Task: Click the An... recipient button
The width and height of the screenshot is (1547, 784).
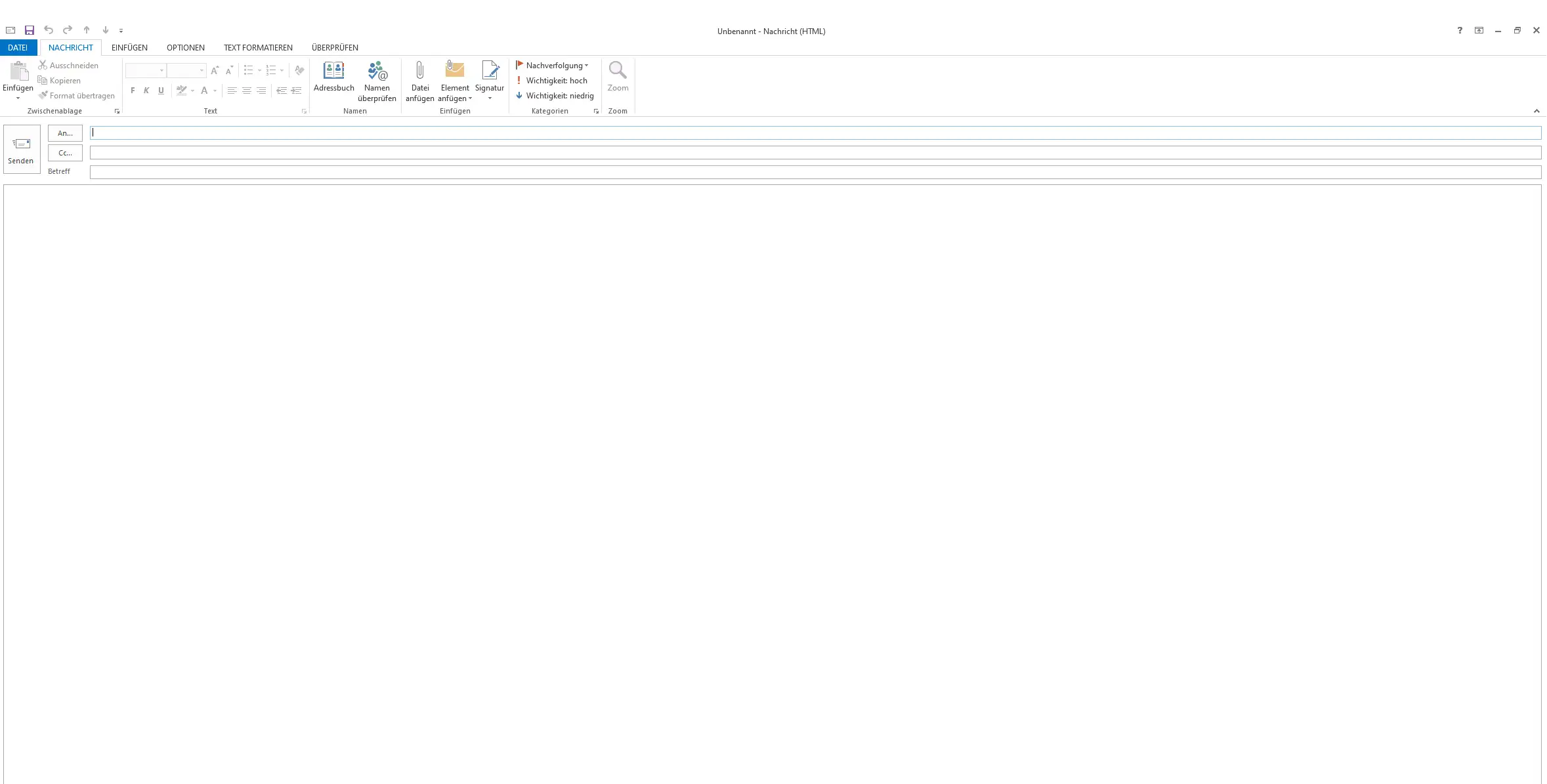Action: [x=65, y=133]
